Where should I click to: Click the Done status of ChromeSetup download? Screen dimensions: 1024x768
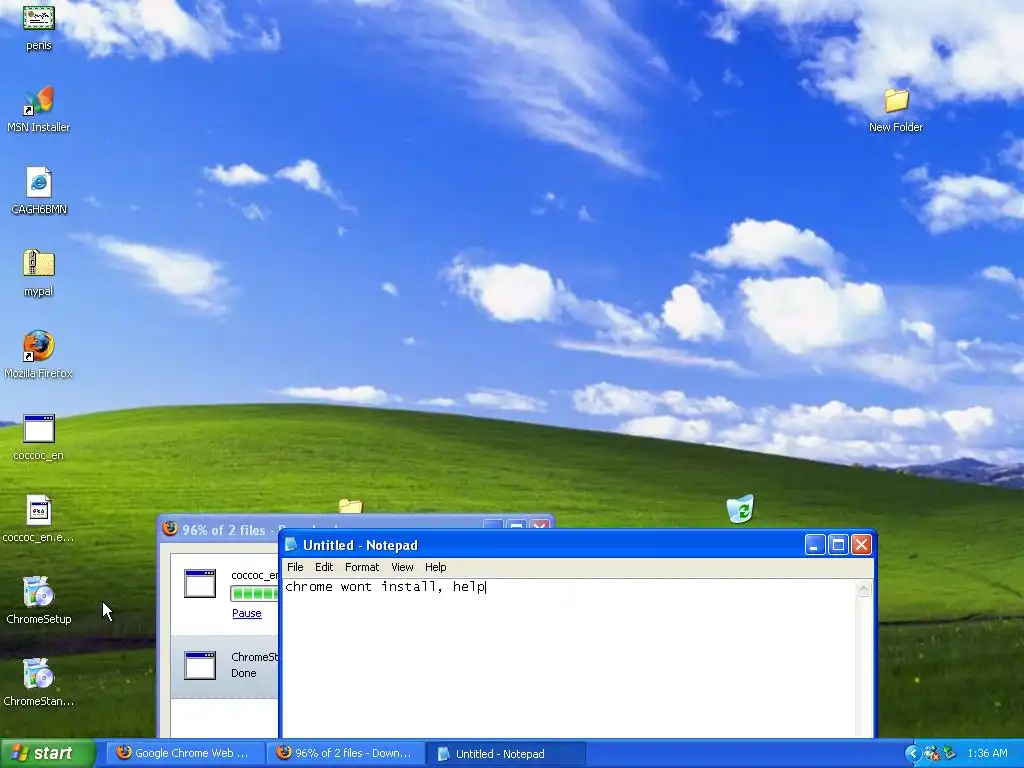pyautogui.click(x=244, y=673)
